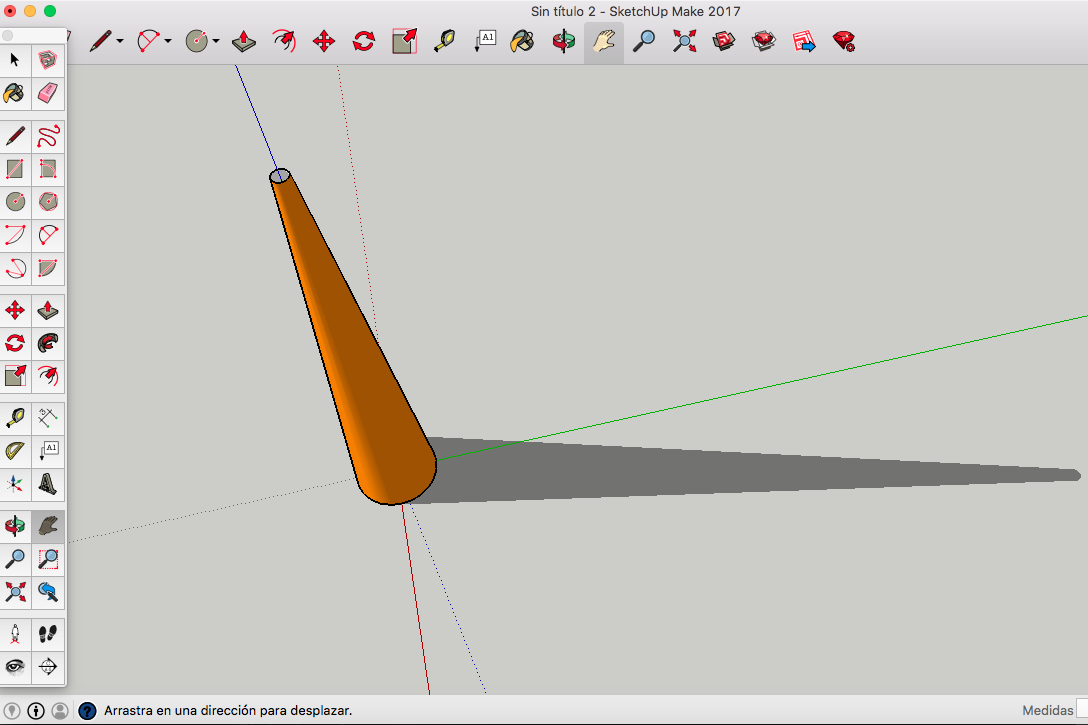Viewport: 1088px width, 725px height.
Task: Click Paint Bucket in the top toolbar
Action: pos(522,41)
